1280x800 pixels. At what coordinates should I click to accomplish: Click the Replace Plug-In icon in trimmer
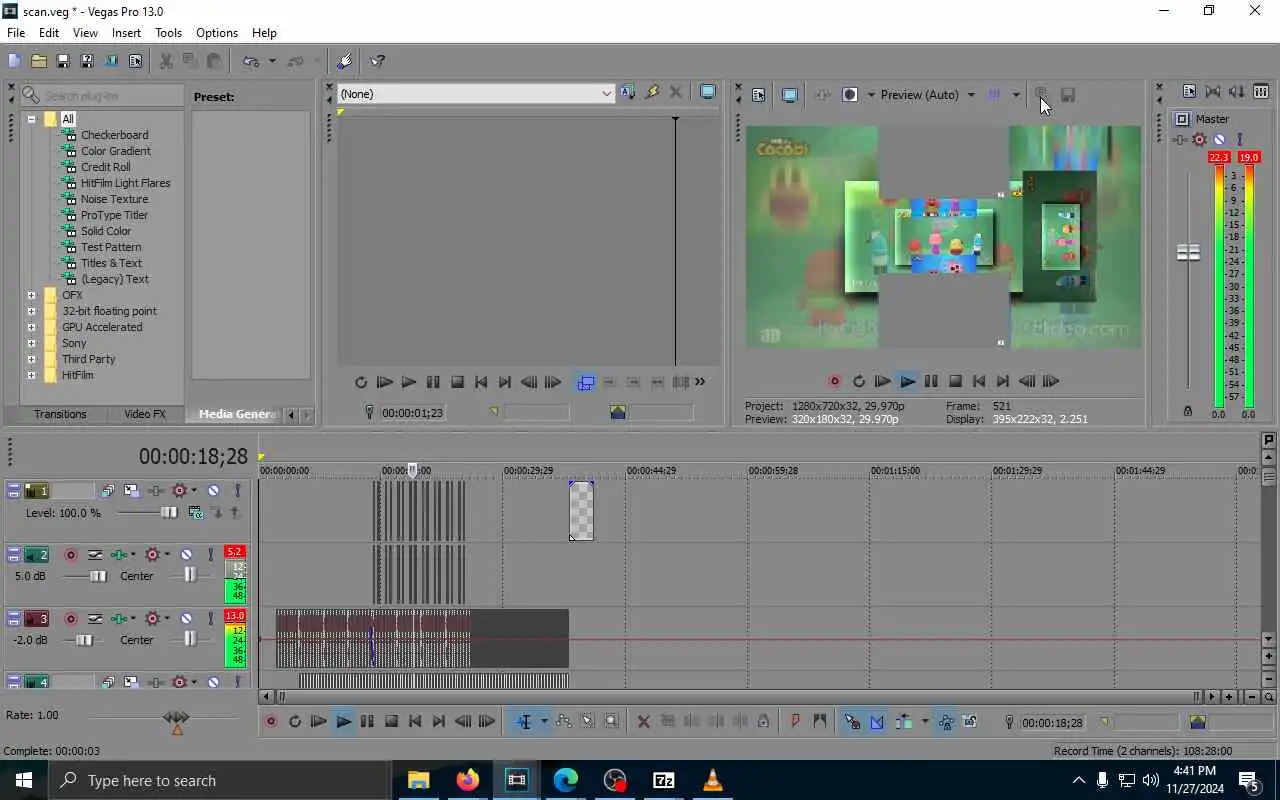pos(652,93)
